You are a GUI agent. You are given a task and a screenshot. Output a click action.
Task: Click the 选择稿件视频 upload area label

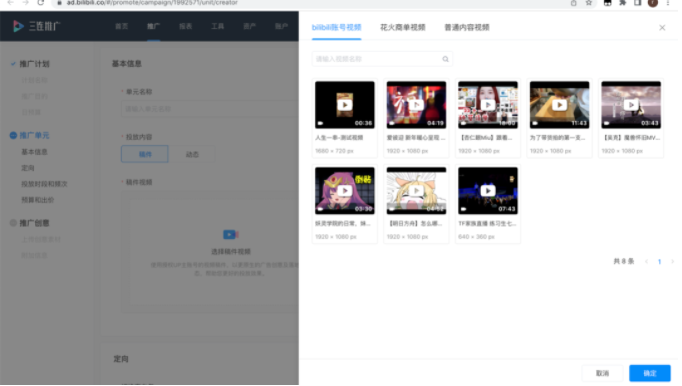click(x=231, y=252)
